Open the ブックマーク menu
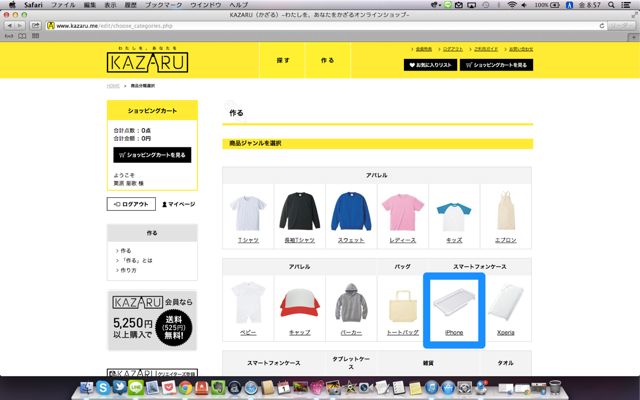Image resolution: width=640 pixels, height=400 pixels. (x=164, y=5)
